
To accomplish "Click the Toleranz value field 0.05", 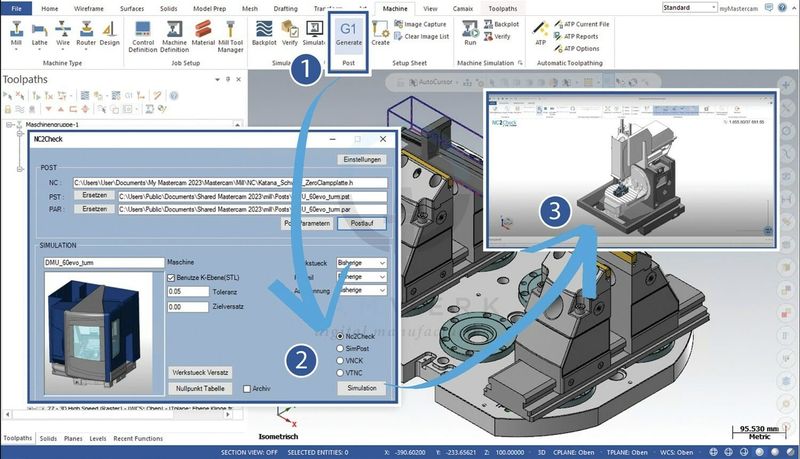I will pos(188,292).
